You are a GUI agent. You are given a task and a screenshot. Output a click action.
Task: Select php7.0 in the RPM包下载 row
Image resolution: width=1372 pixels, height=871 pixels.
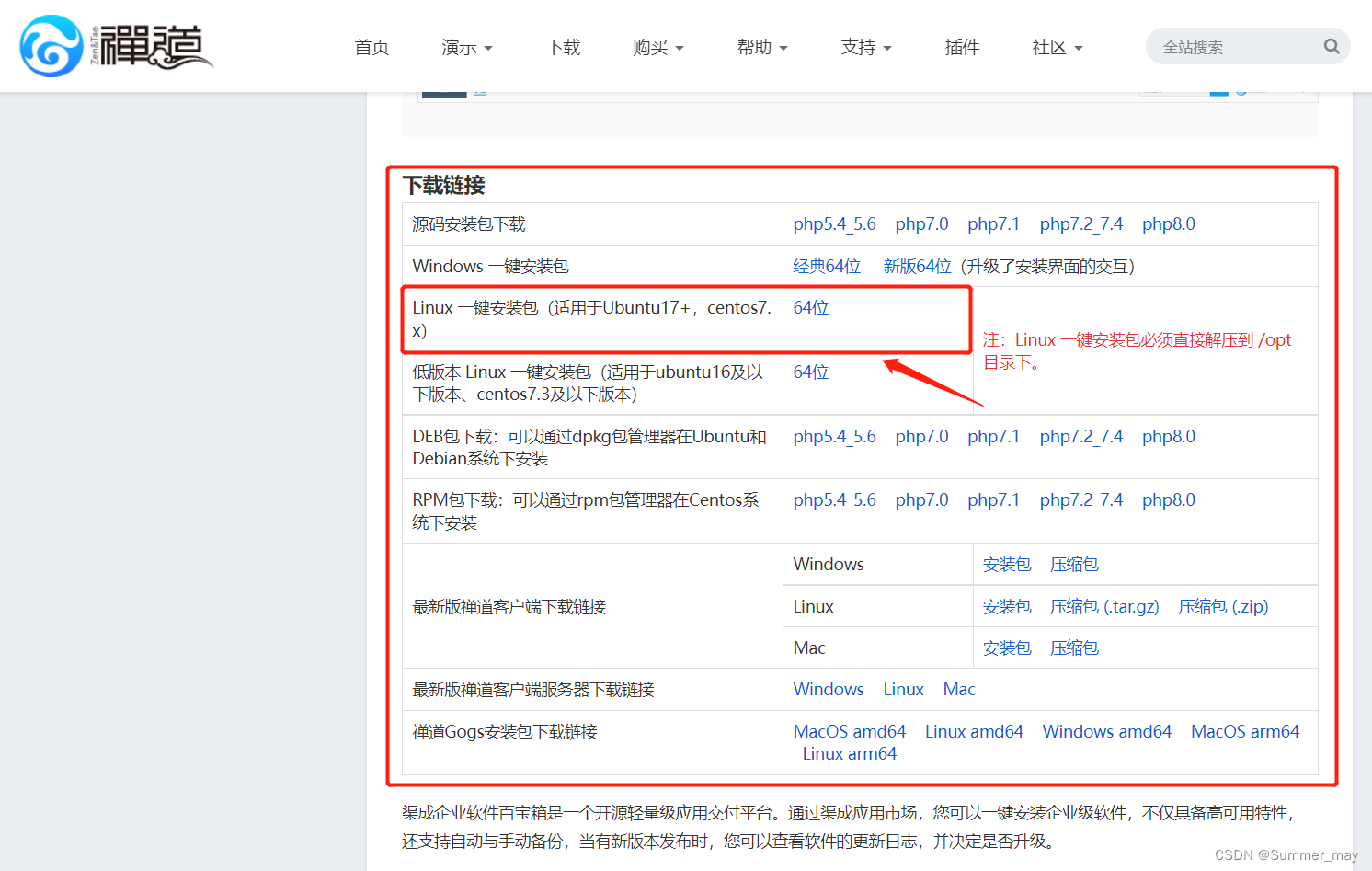point(921,500)
